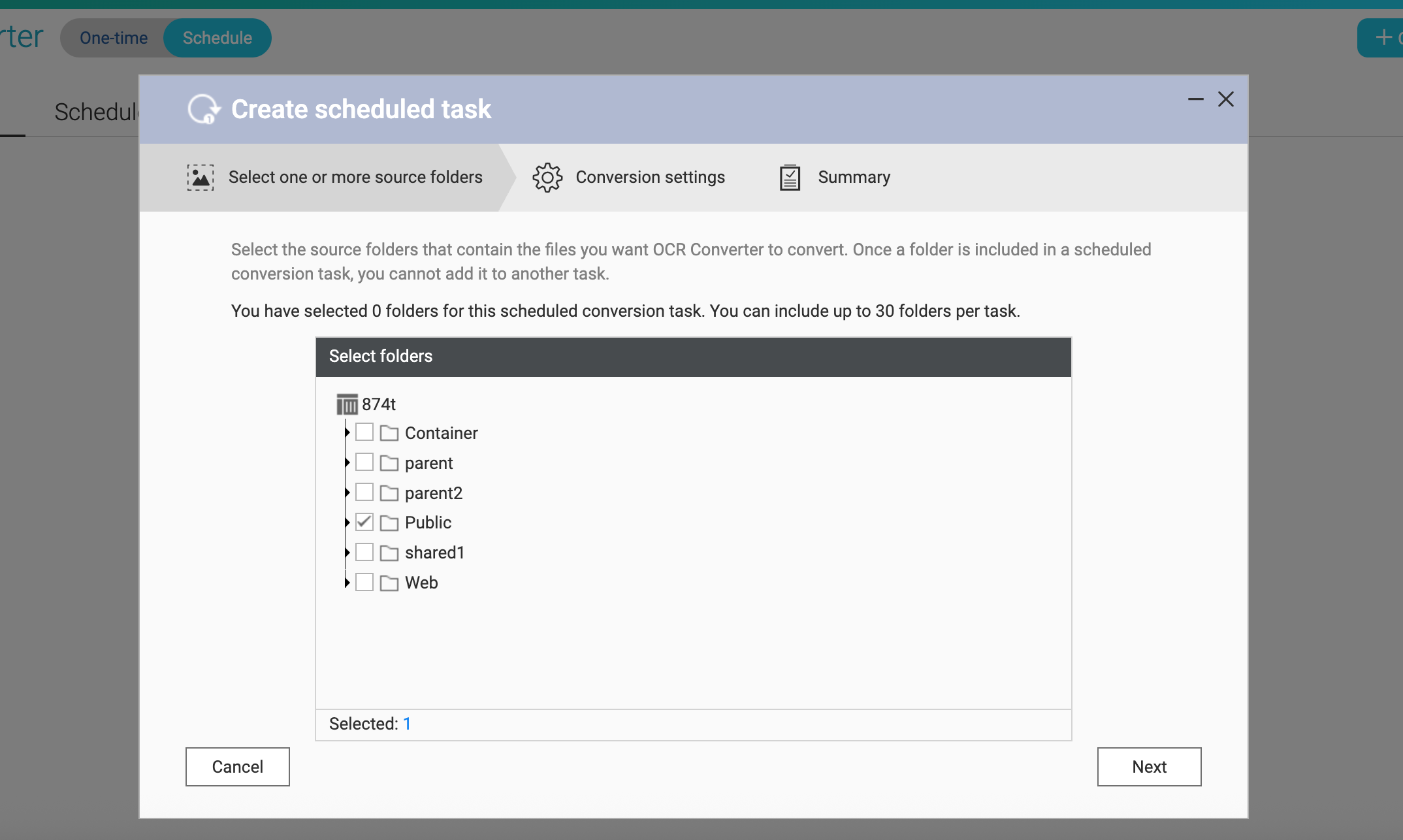This screenshot has width=1403, height=840.
Task: Expand the parent folder node
Action: point(347,462)
